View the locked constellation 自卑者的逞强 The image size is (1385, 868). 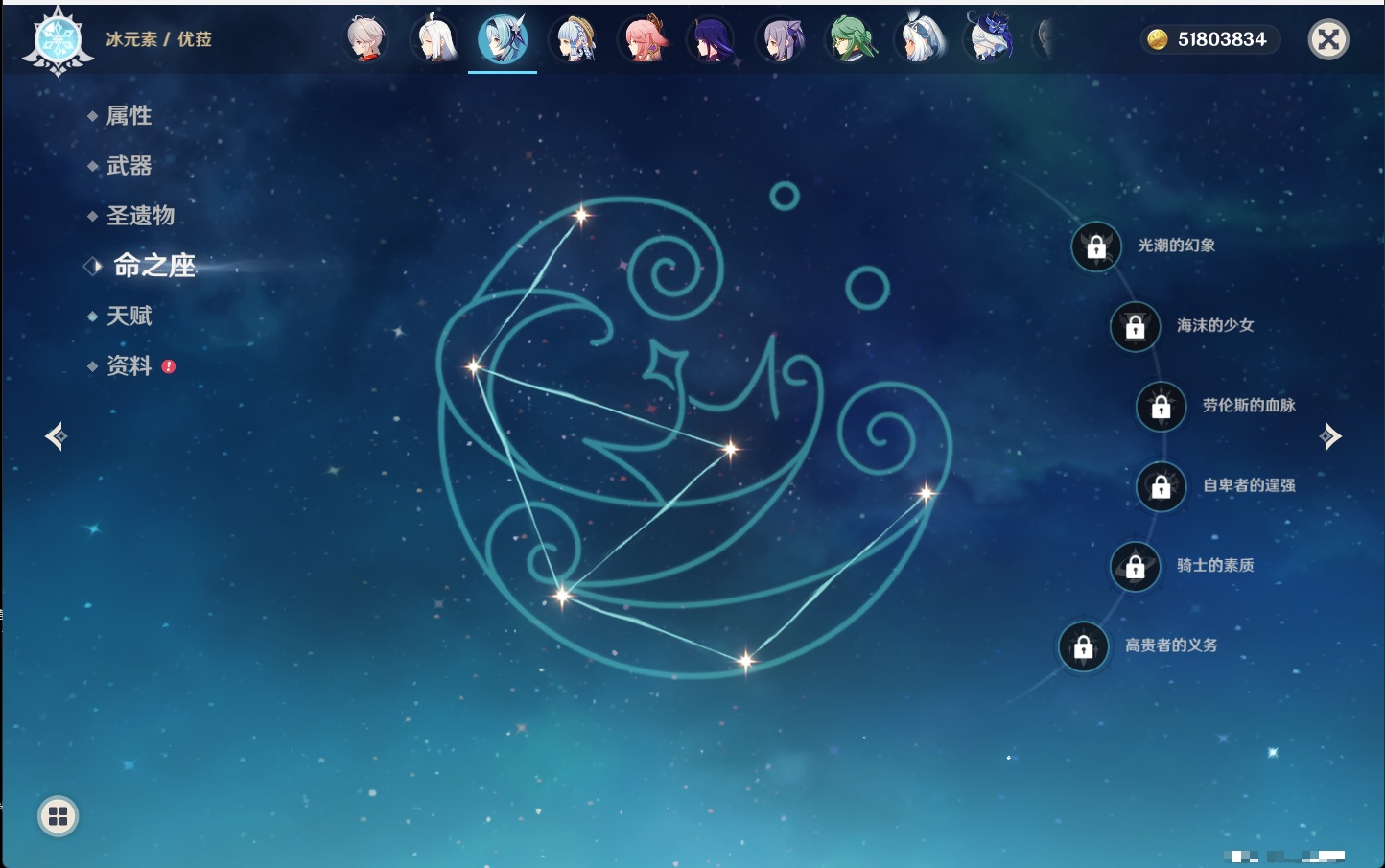point(1161,487)
